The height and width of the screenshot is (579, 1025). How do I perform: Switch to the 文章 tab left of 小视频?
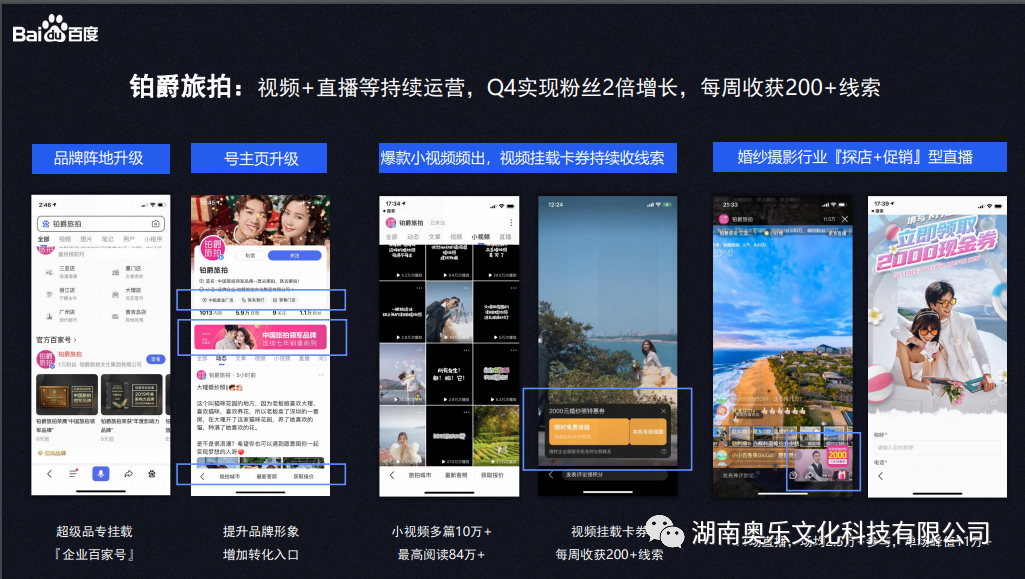pyautogui.click(x=435, y=237)
